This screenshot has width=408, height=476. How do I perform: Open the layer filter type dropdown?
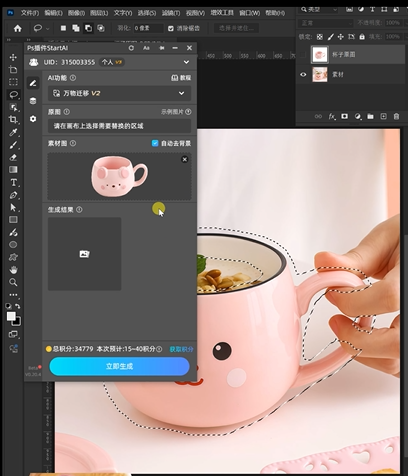319,10
